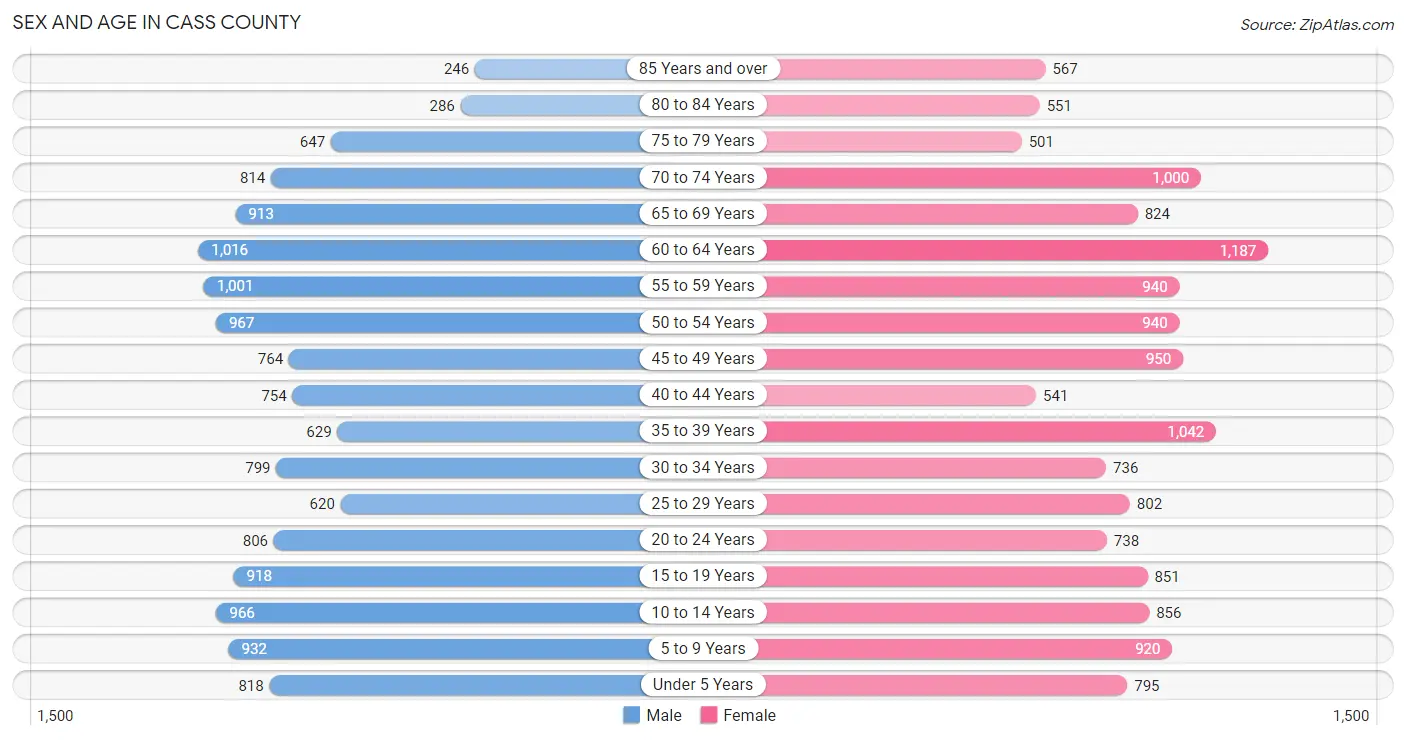Click the female bar showing 1,042
This screenshot has height=740, width=1406.
(960, 431)
